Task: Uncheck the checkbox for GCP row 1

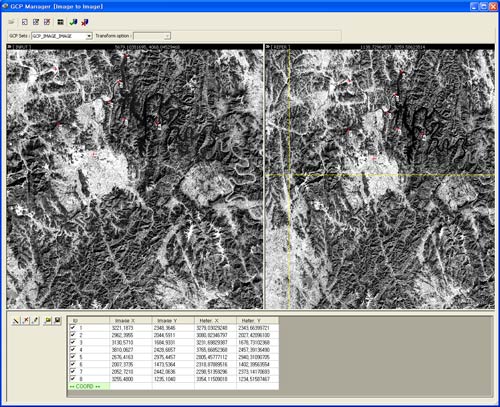Action: [73, 328]
